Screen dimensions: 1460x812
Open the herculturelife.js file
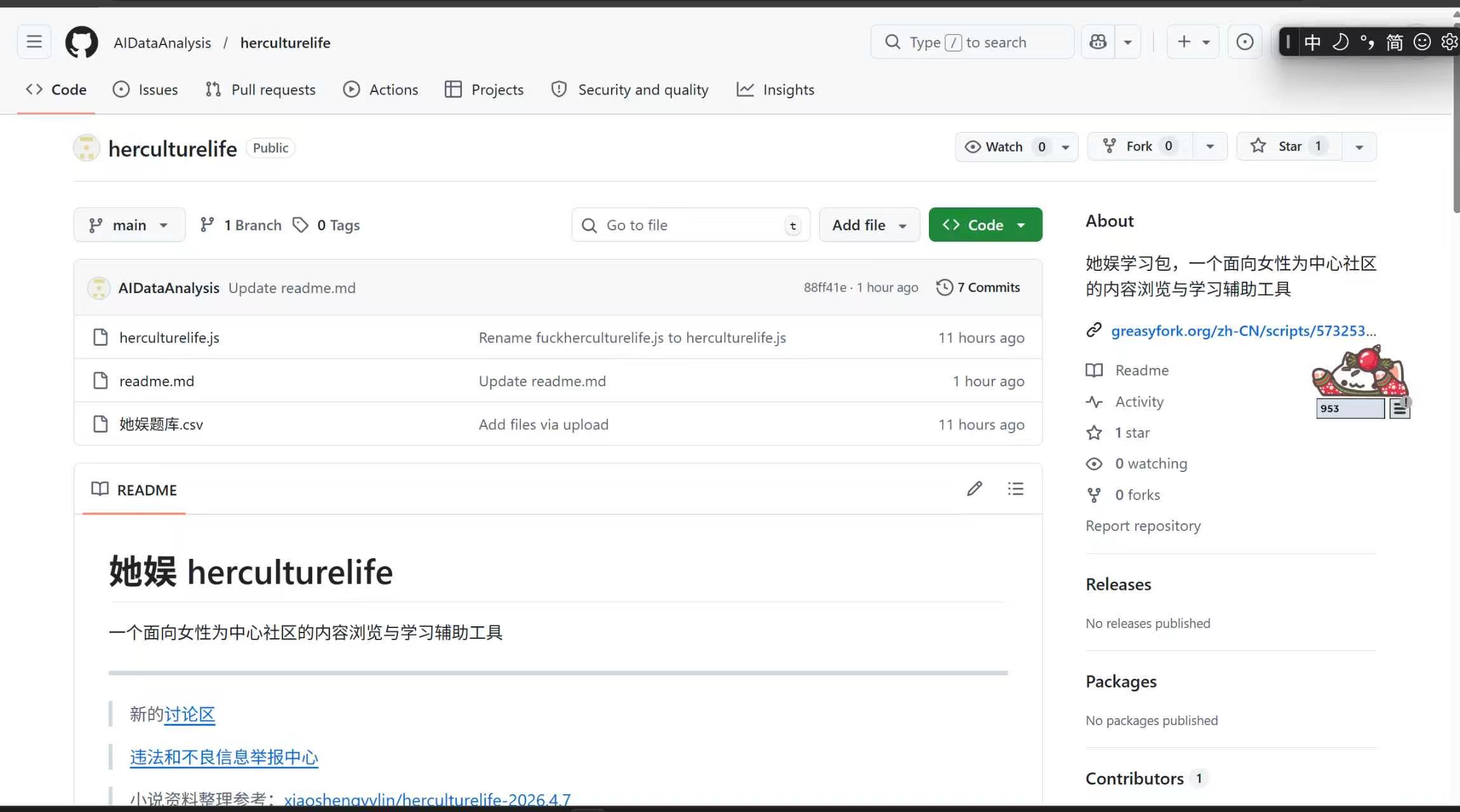[x=169, y=337]
